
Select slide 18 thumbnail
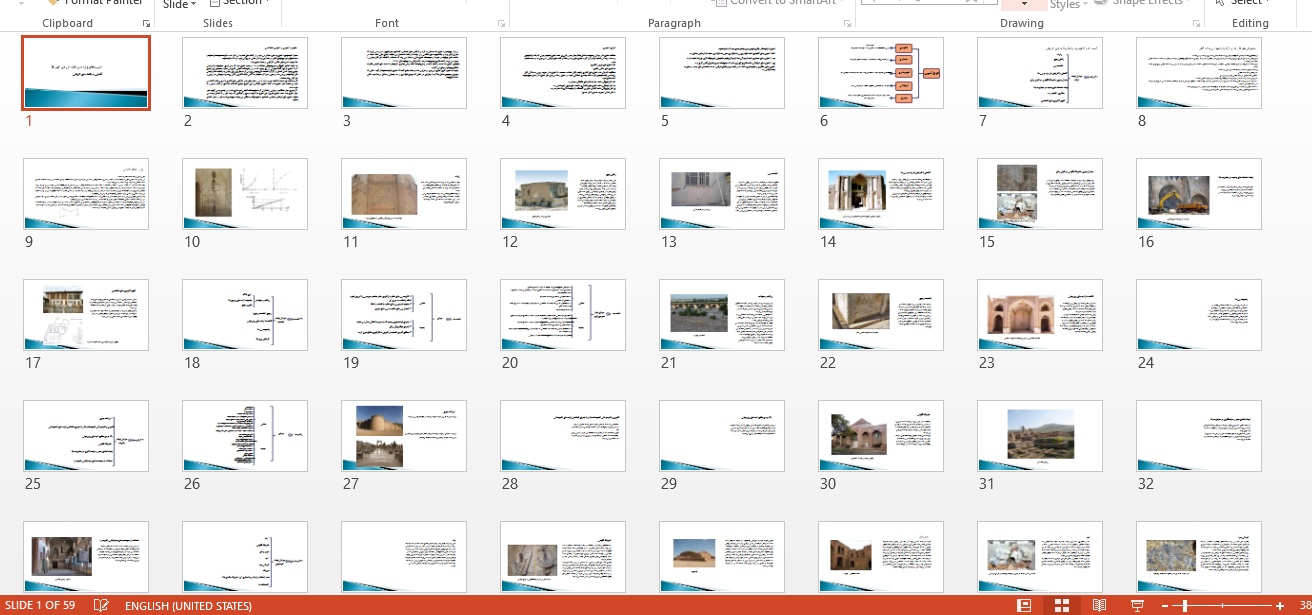pos(245,315)
